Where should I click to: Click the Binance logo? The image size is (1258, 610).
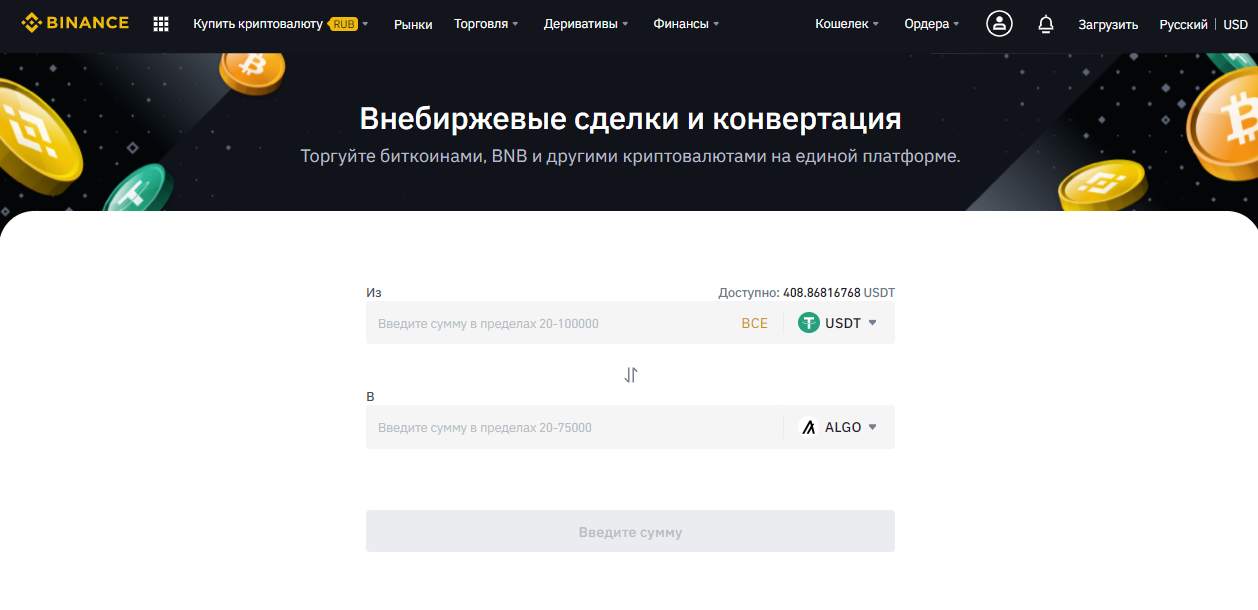click(75, 22)
